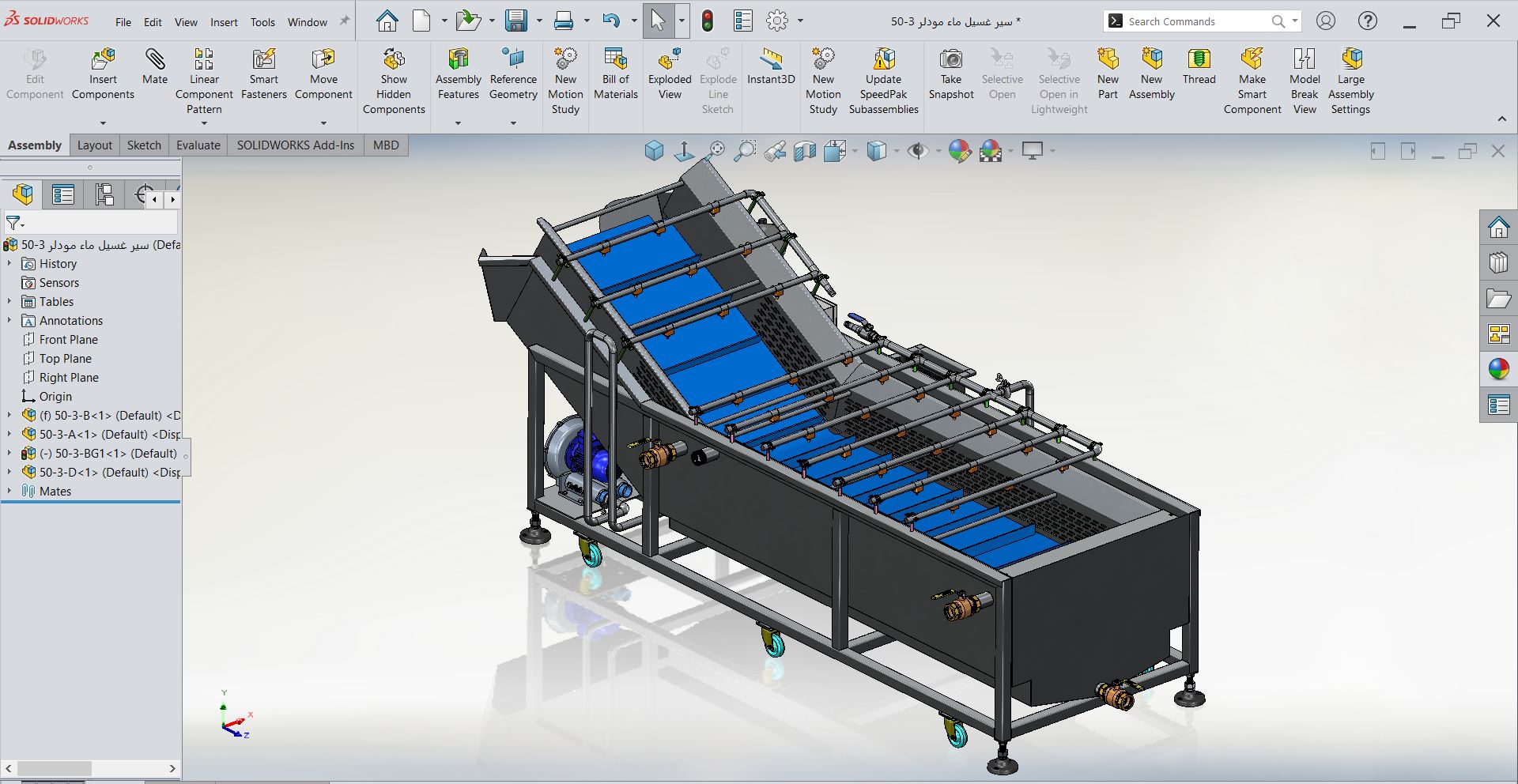Click Update SpeedPak Subassemblies

click(884, 81)
